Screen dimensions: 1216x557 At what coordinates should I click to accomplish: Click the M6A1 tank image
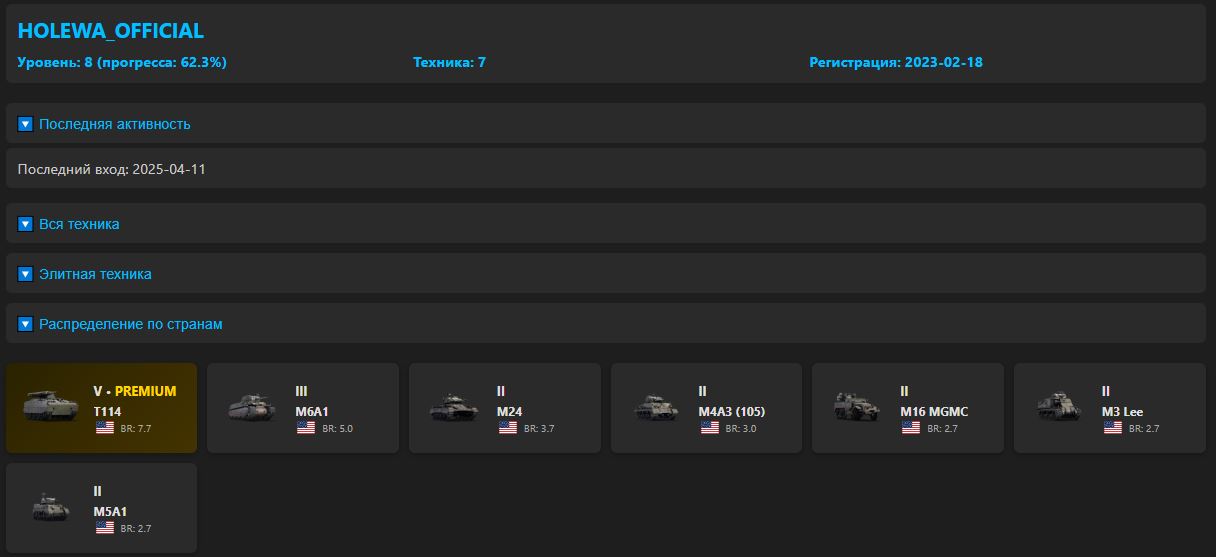coord(252,407)
